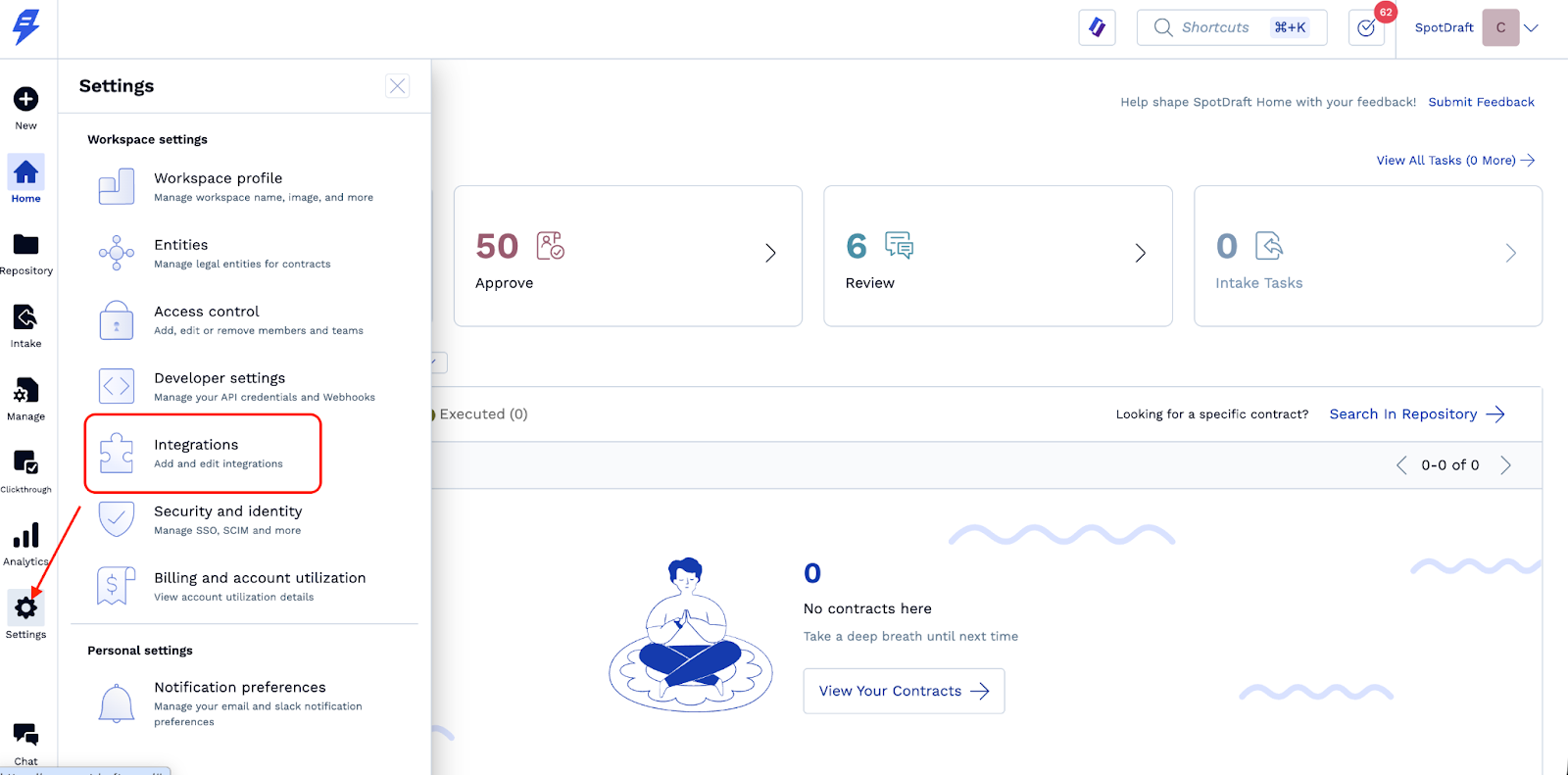Click the Approve card icon
Image resolution: width=1568 pixels, height=775 pixels.
(551, 246)
